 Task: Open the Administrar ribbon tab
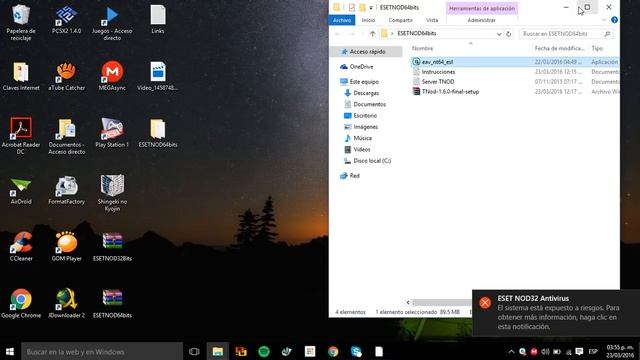[x=482, y=20]
